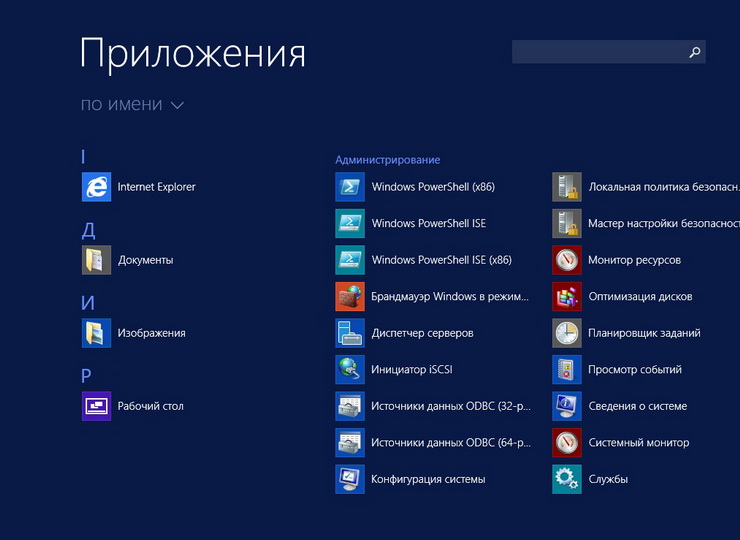Open the Планировщик заданий clock icon
This screenshot has height=540, width=740.
pyautogui.click(x=567, y=333)
